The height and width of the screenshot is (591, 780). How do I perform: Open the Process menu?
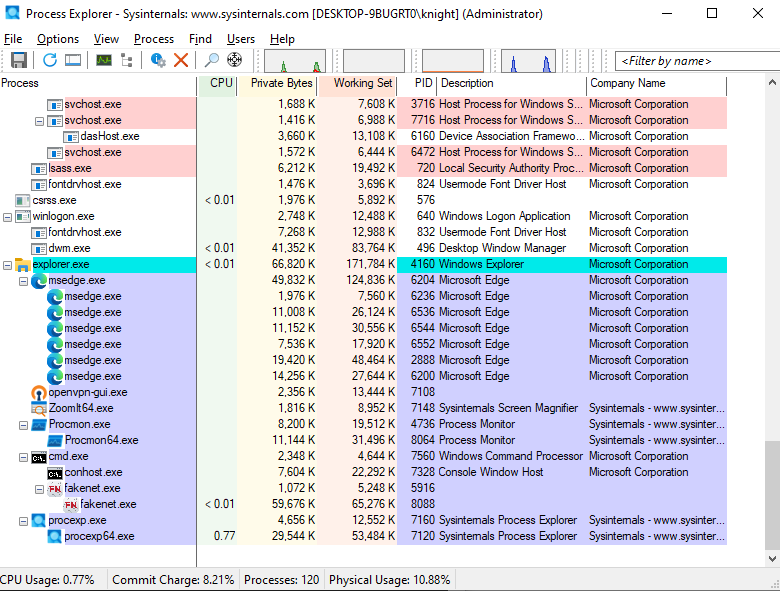pos(154,39)
